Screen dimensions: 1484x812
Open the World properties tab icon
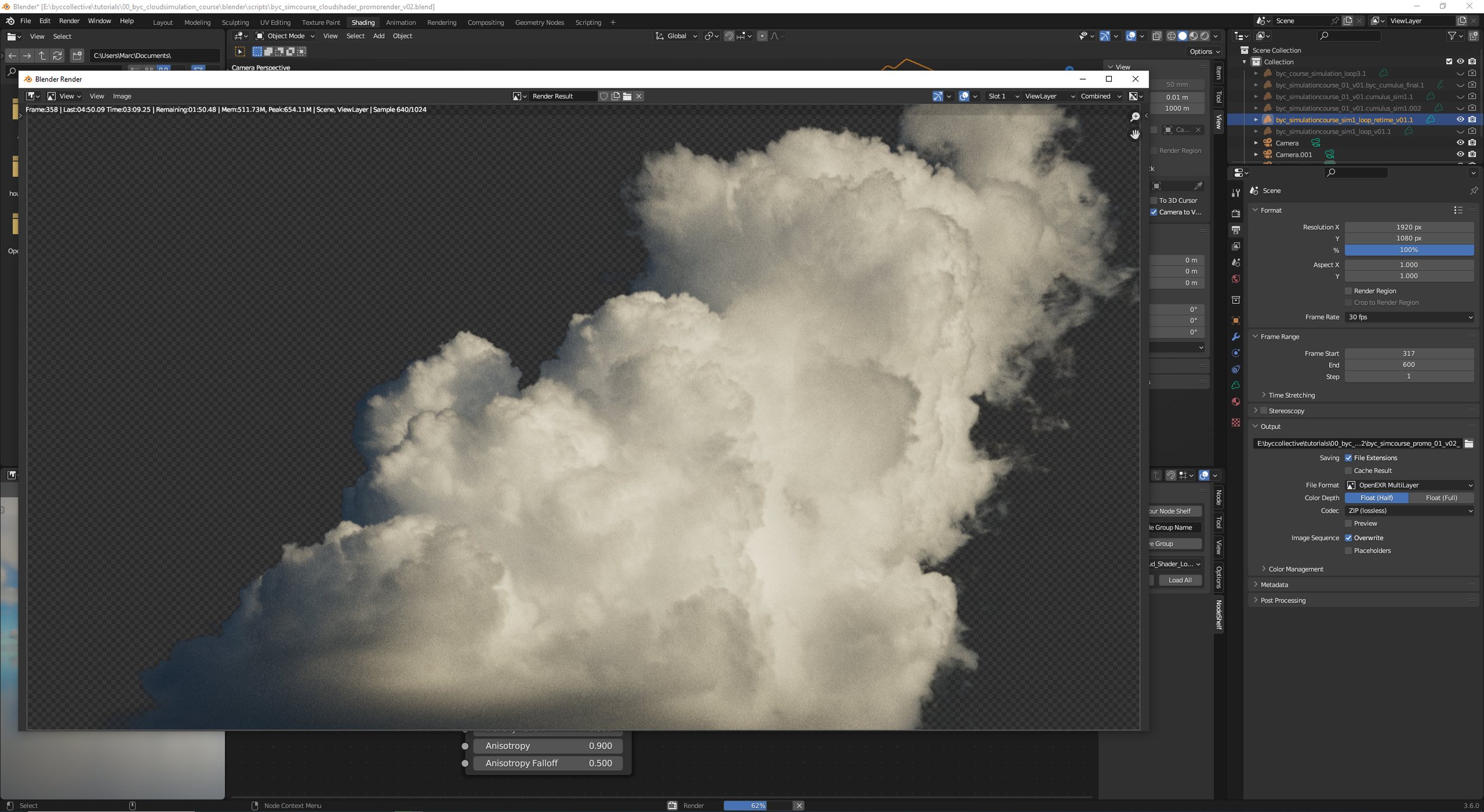coord(1236,279)
